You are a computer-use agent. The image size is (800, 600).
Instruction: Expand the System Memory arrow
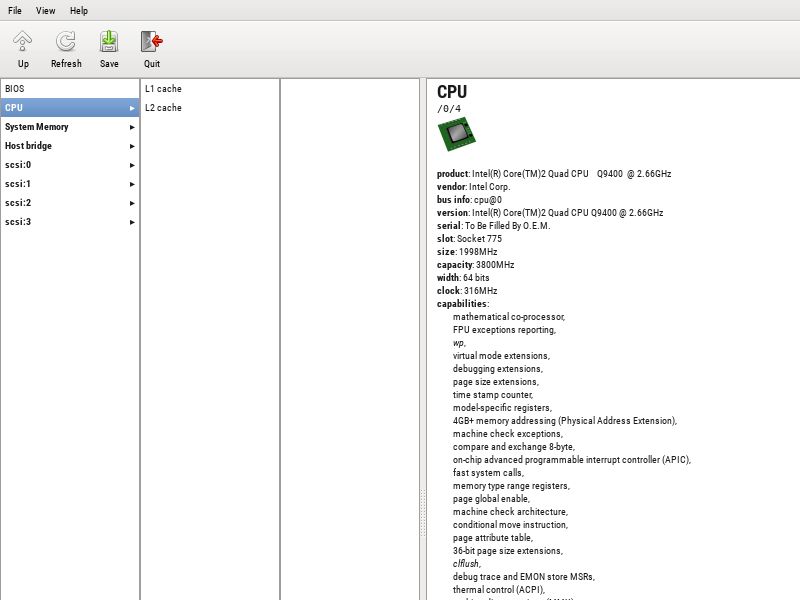tap(132, 127)
